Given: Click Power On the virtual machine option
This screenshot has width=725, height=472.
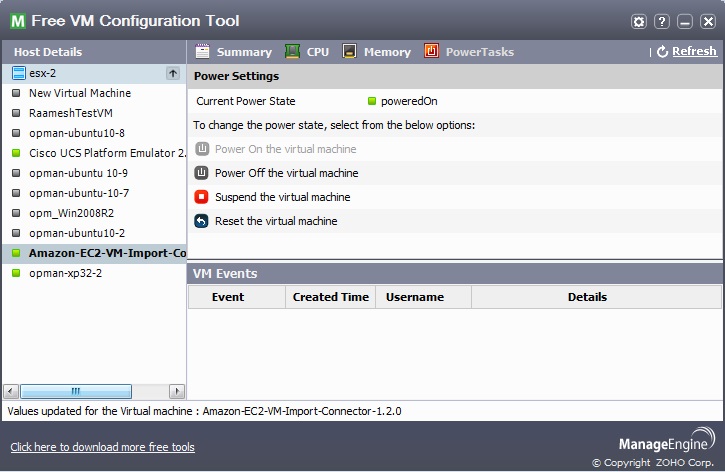Looking at the screenshot, I should tap(286, 149).
